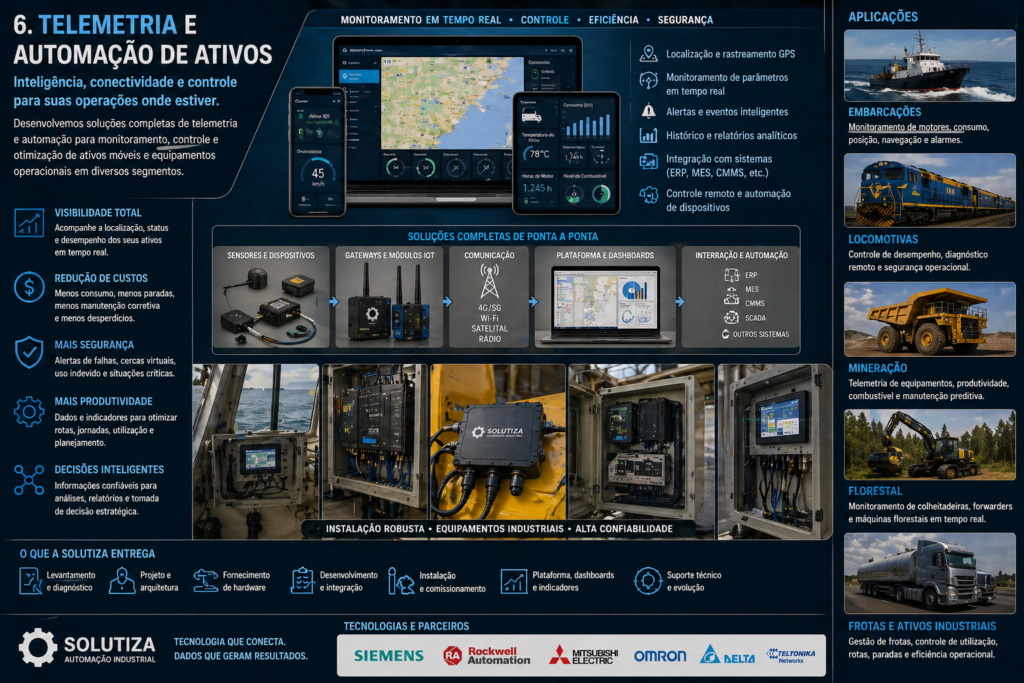Click the Fornecimento de hardware icon
1024x683 pixels.
point(205,580)
